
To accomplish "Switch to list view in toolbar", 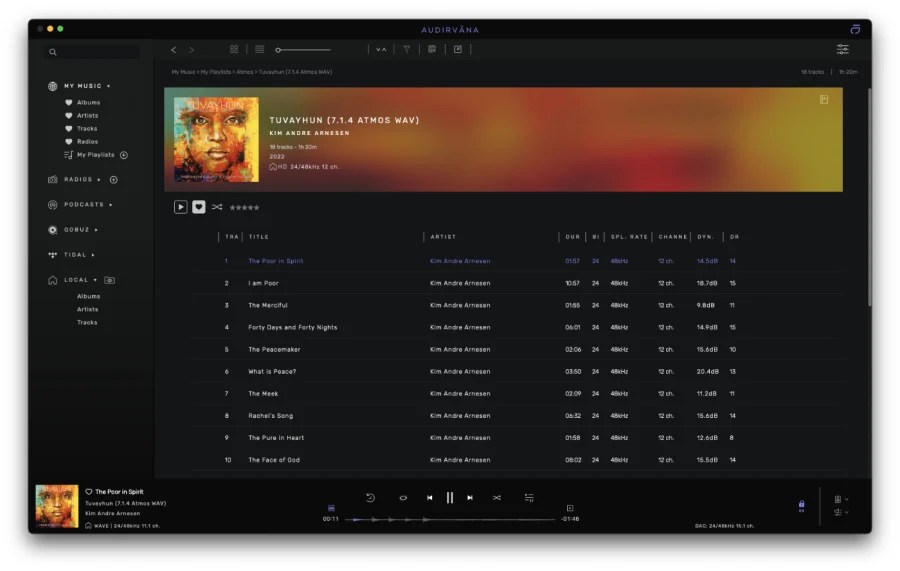I will coord(260,49).
